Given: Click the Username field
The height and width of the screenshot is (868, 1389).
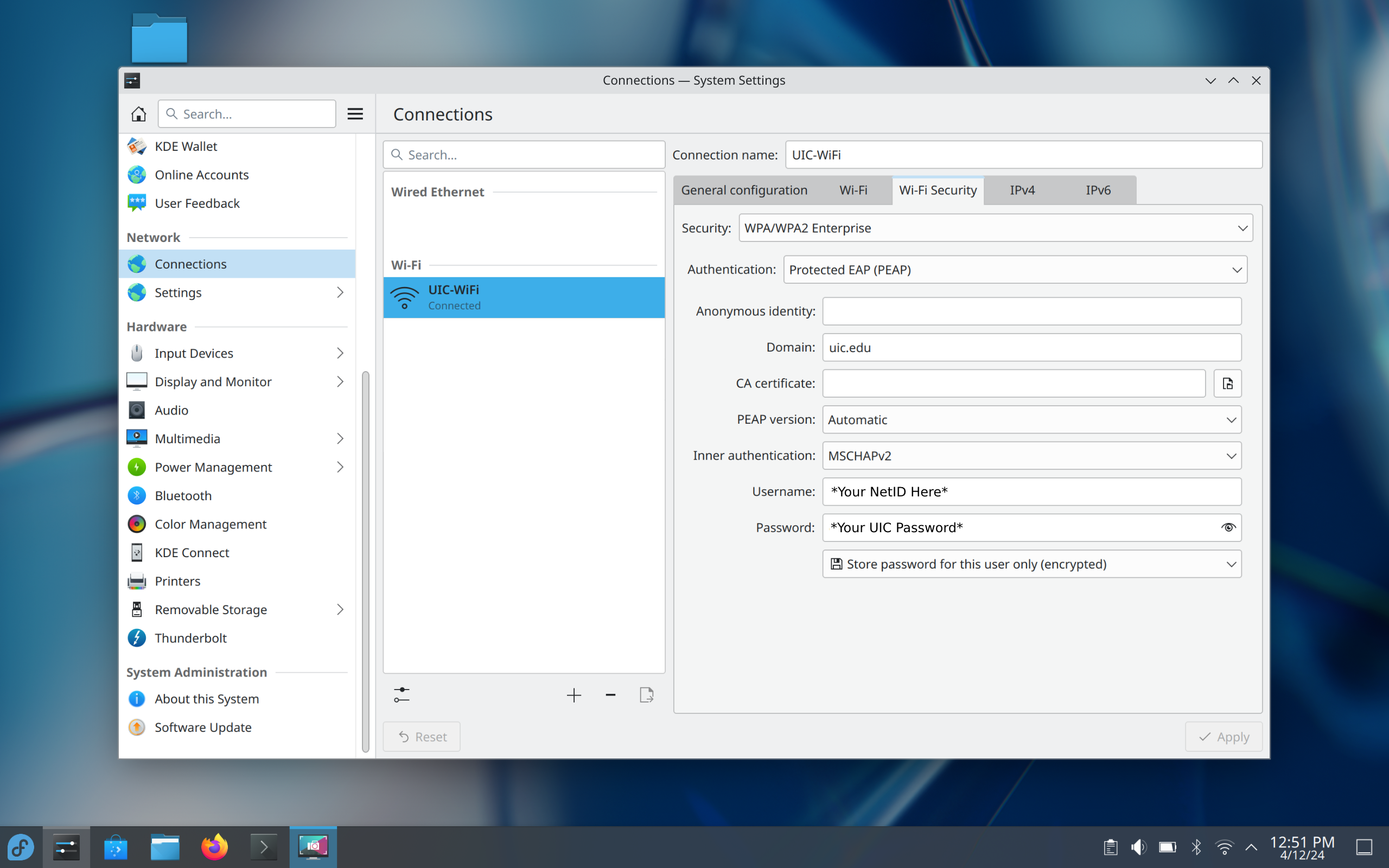Looking at the screenshot, I should (x=1031, y=492).
